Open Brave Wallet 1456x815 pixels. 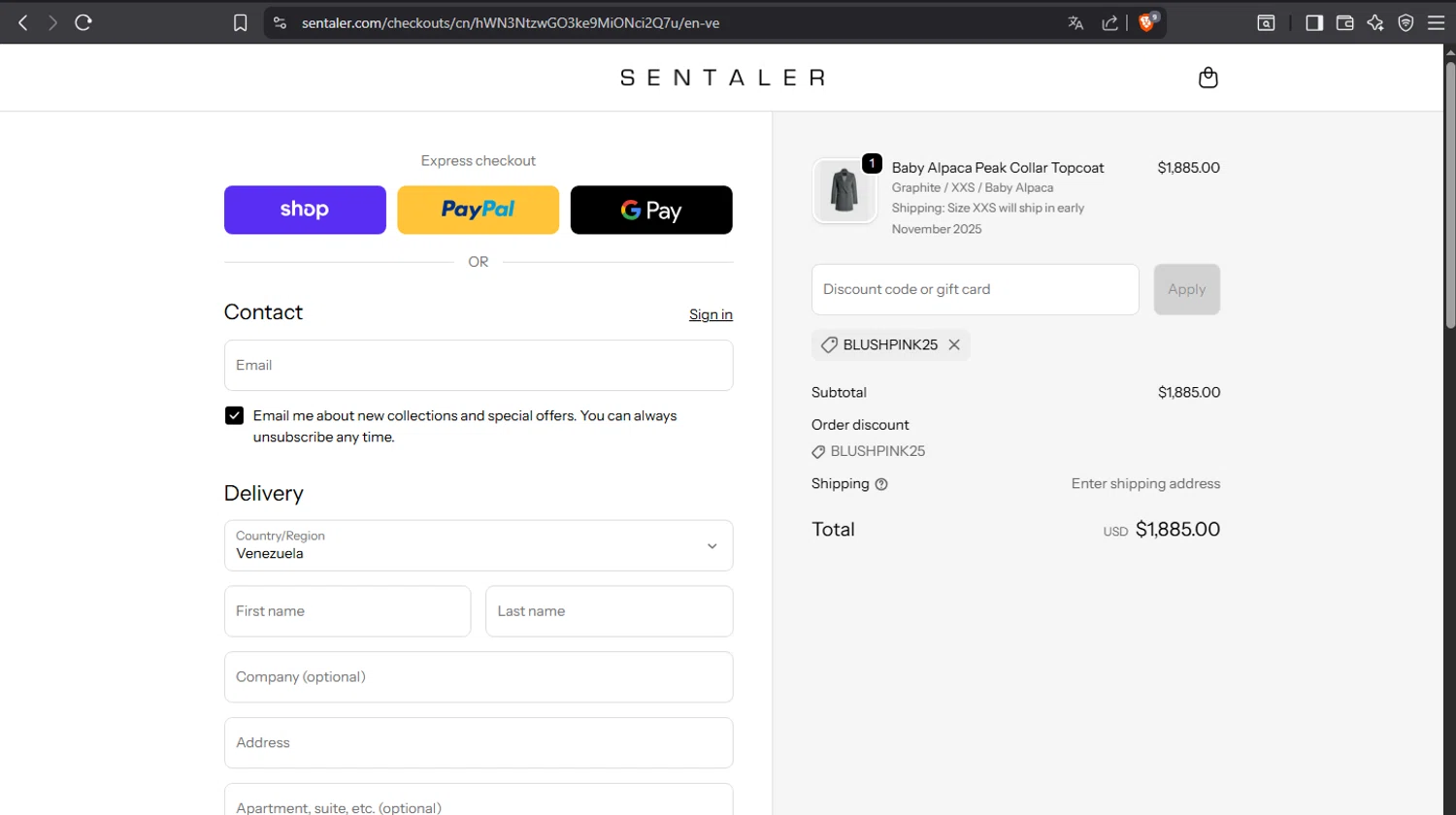[1344, 23]
